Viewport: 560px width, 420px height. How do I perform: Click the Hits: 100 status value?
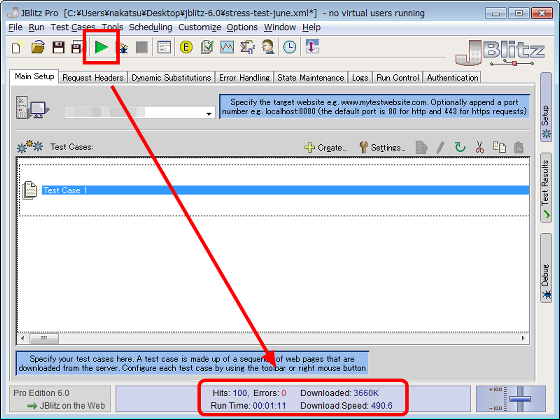(230, 393)
